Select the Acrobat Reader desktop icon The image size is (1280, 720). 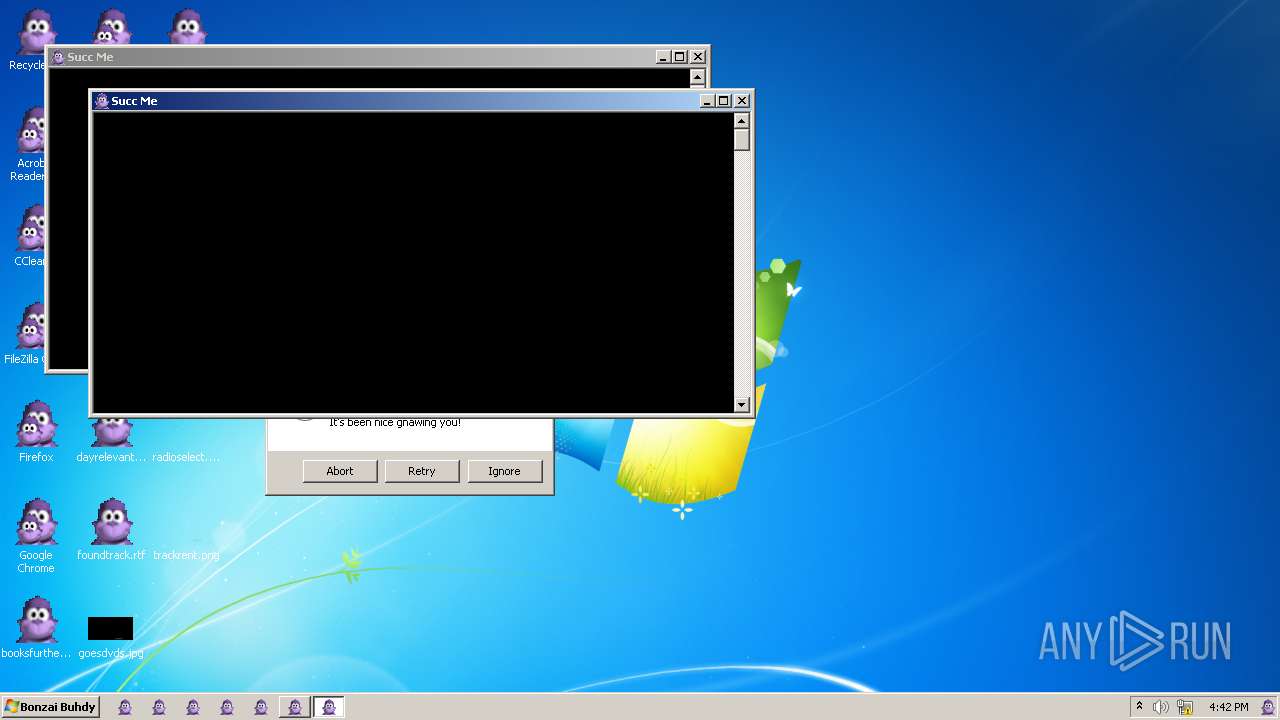click(30, 145)
